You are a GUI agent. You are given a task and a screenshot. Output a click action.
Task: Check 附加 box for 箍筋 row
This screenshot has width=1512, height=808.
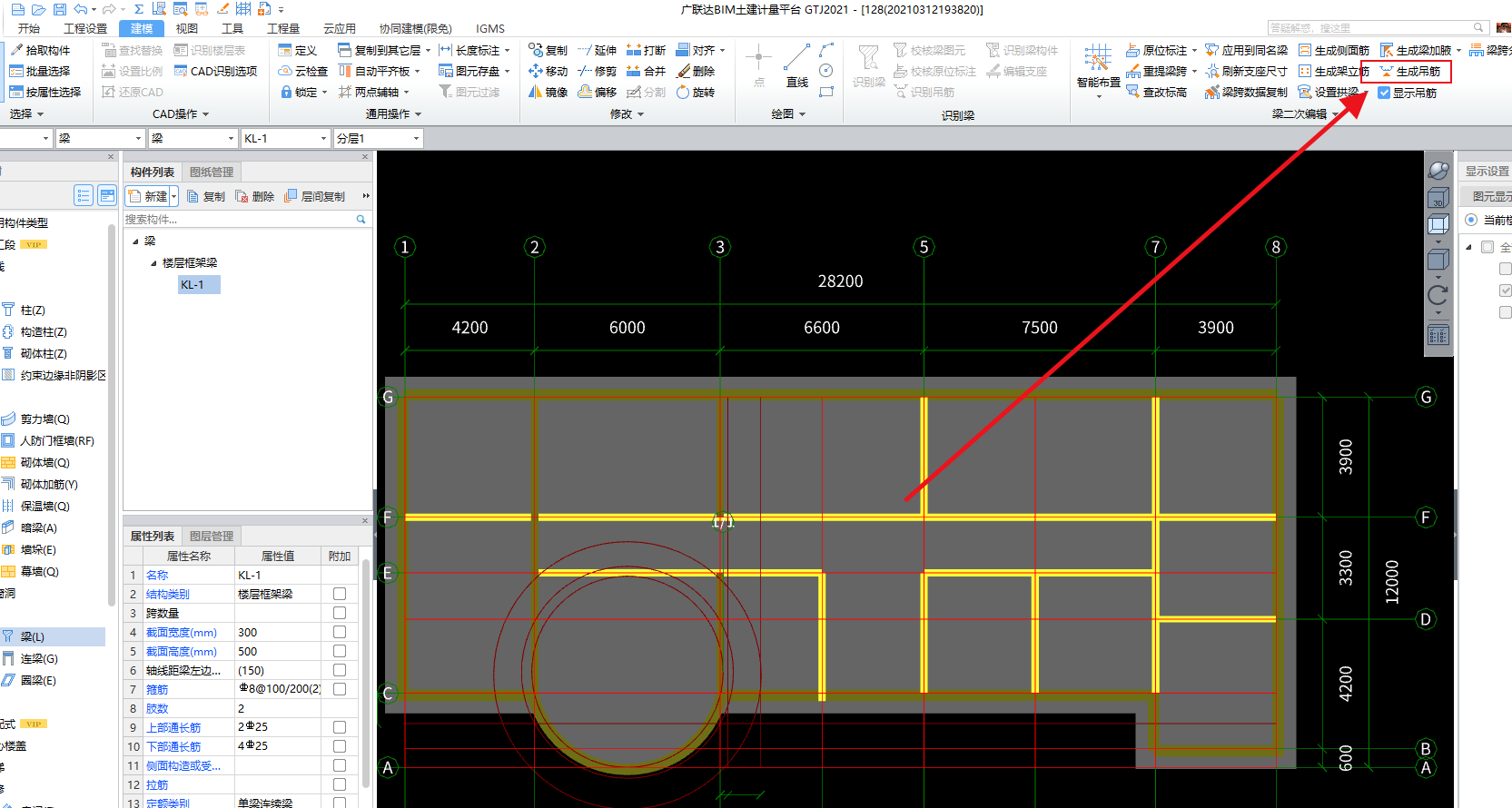pos(340,689)
